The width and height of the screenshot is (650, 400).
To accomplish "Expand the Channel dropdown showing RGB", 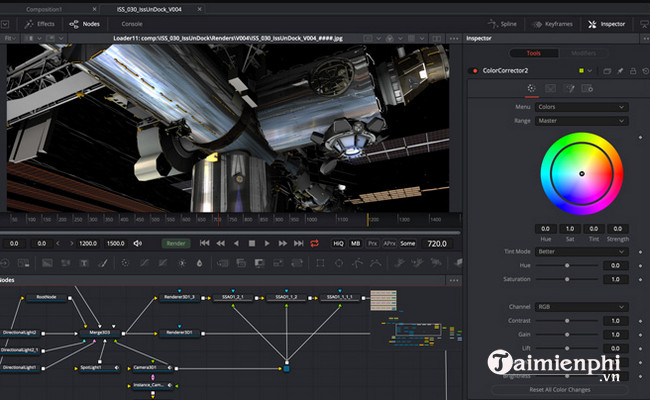I will click(582, 307).
